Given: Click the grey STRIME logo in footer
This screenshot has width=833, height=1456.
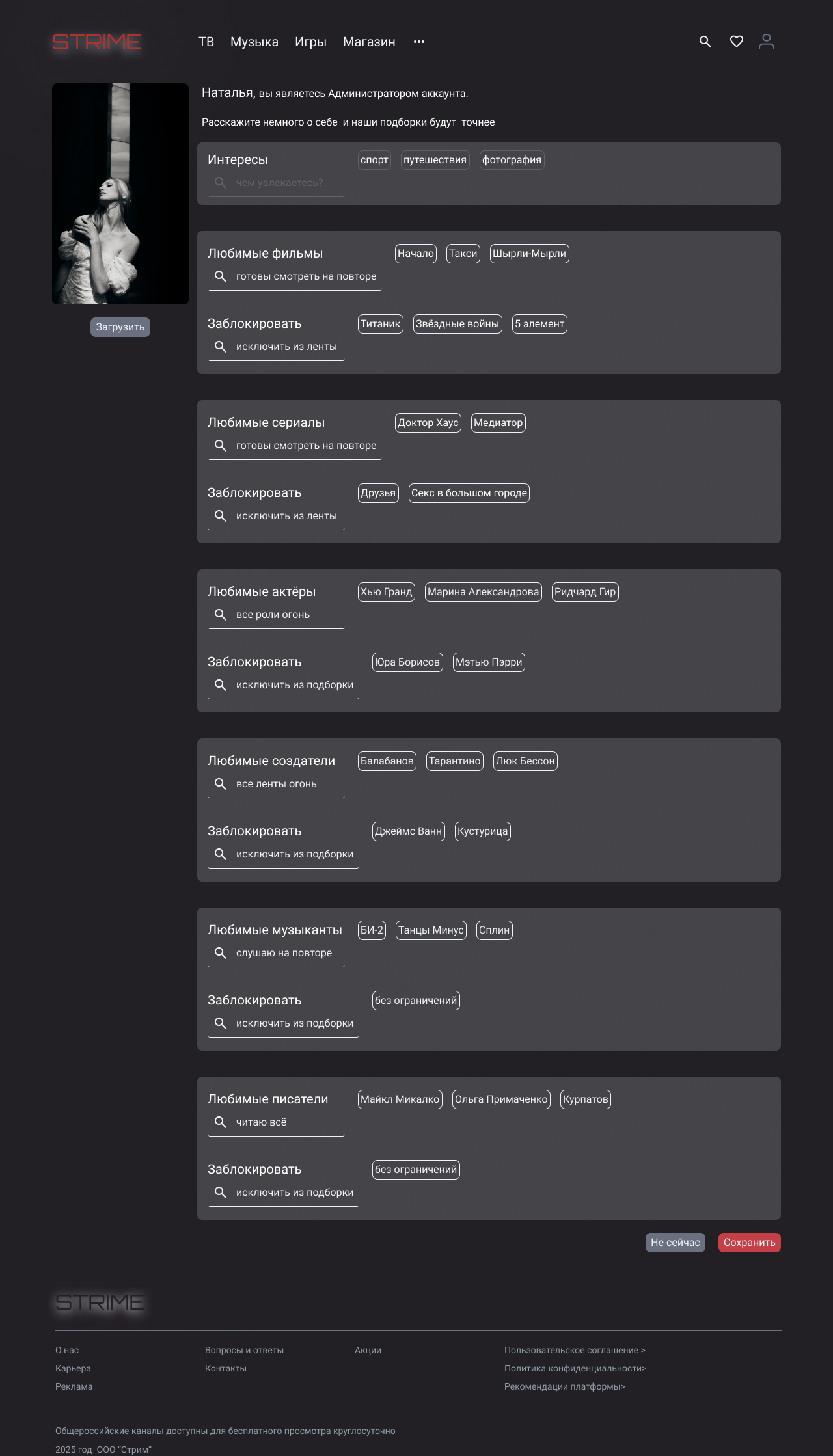Looking at the screenshot, I should tap(100, 1302).
